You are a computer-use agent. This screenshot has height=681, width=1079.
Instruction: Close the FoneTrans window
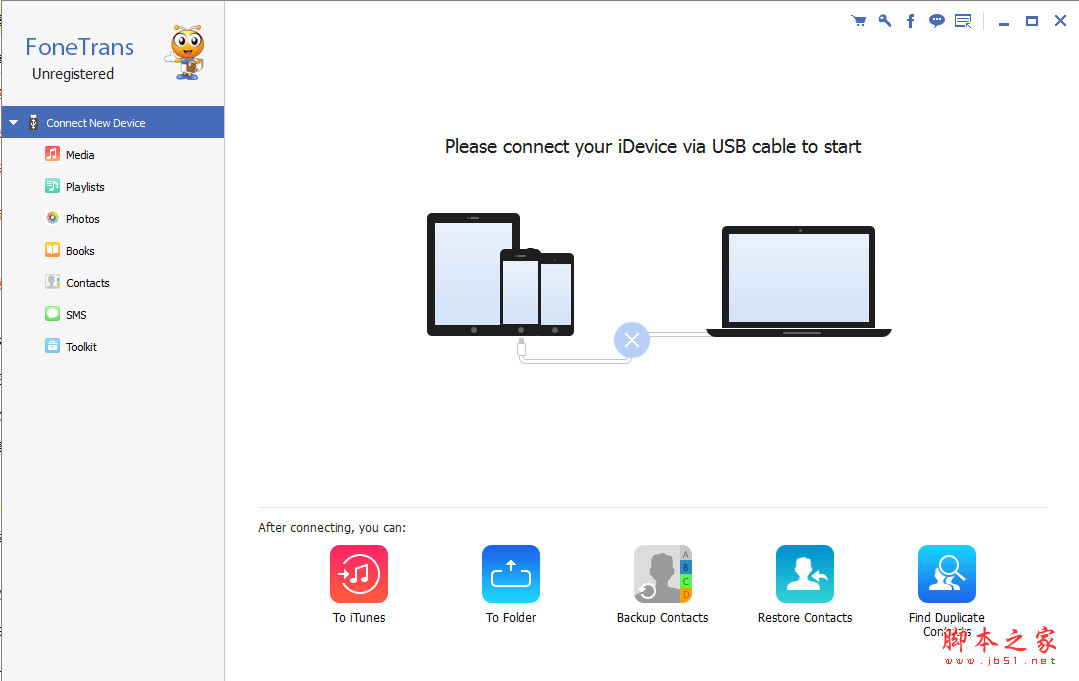pyautogui.click(x=1060, y=21)
